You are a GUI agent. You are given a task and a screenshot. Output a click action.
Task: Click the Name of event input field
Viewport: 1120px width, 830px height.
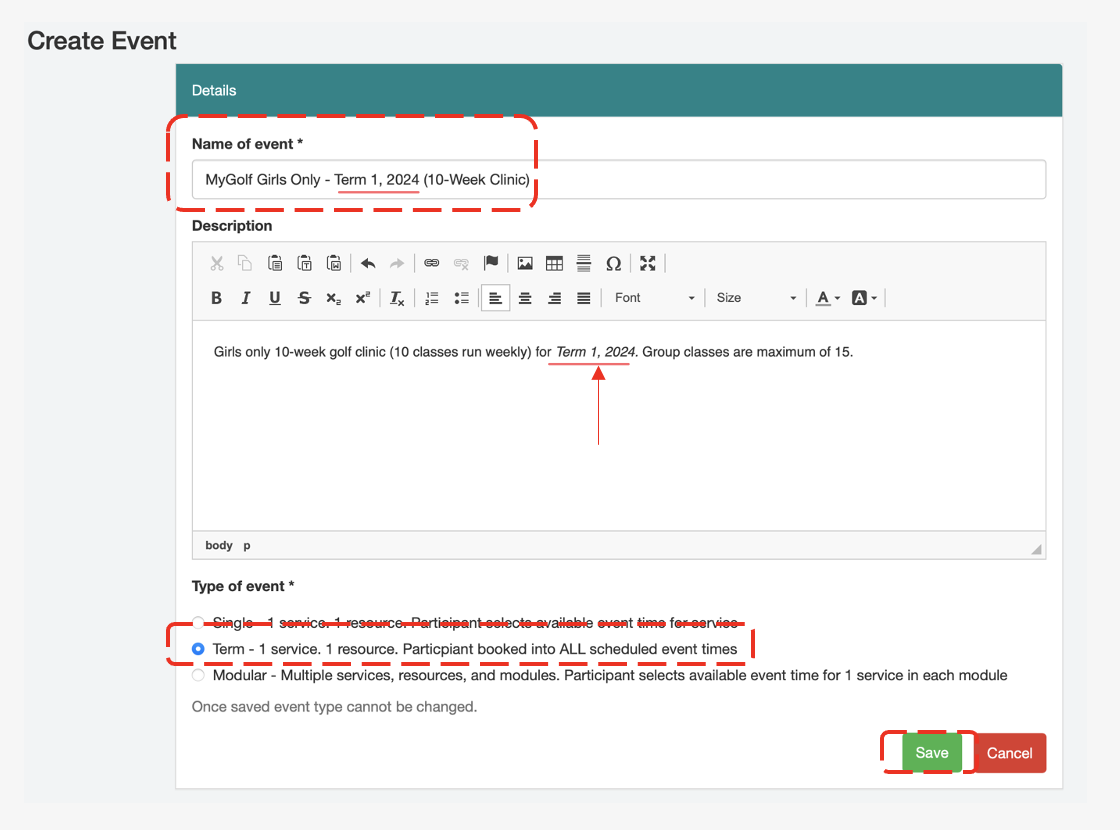click(x=619, y=179)
